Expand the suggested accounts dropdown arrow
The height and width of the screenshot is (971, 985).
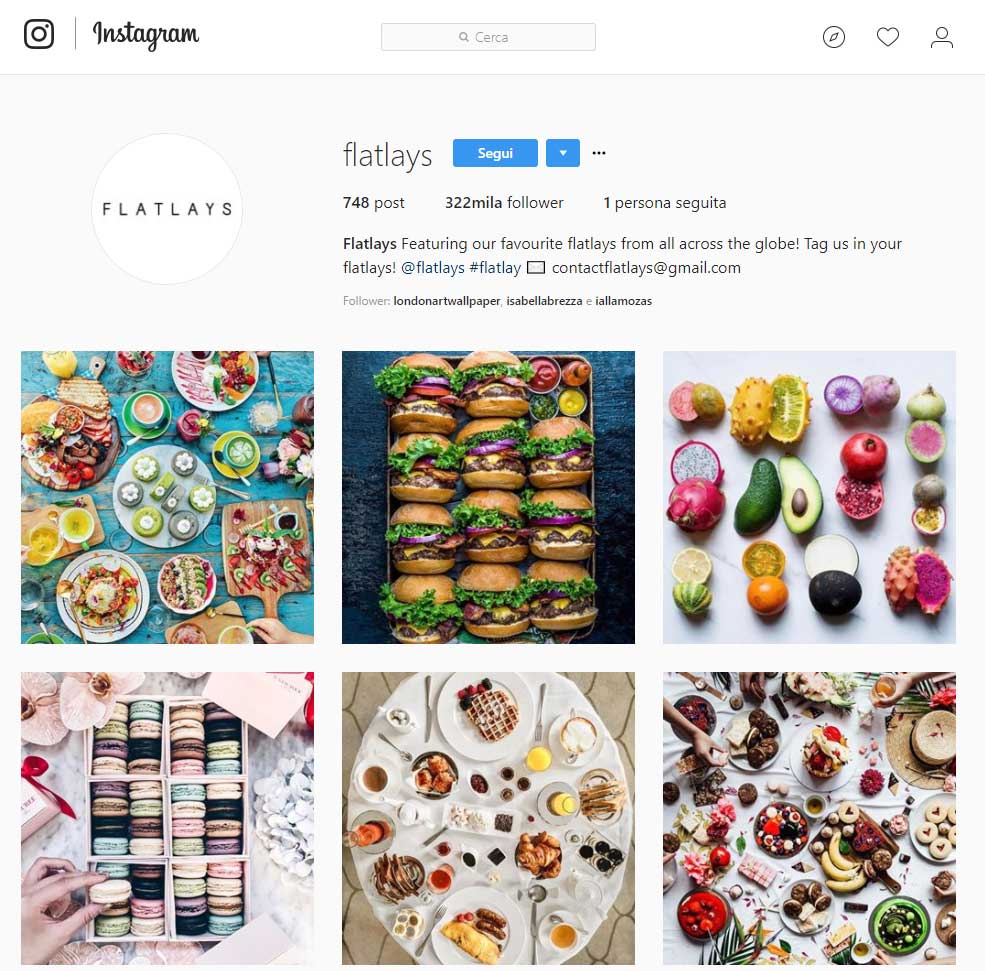click(x=563, y=153)
